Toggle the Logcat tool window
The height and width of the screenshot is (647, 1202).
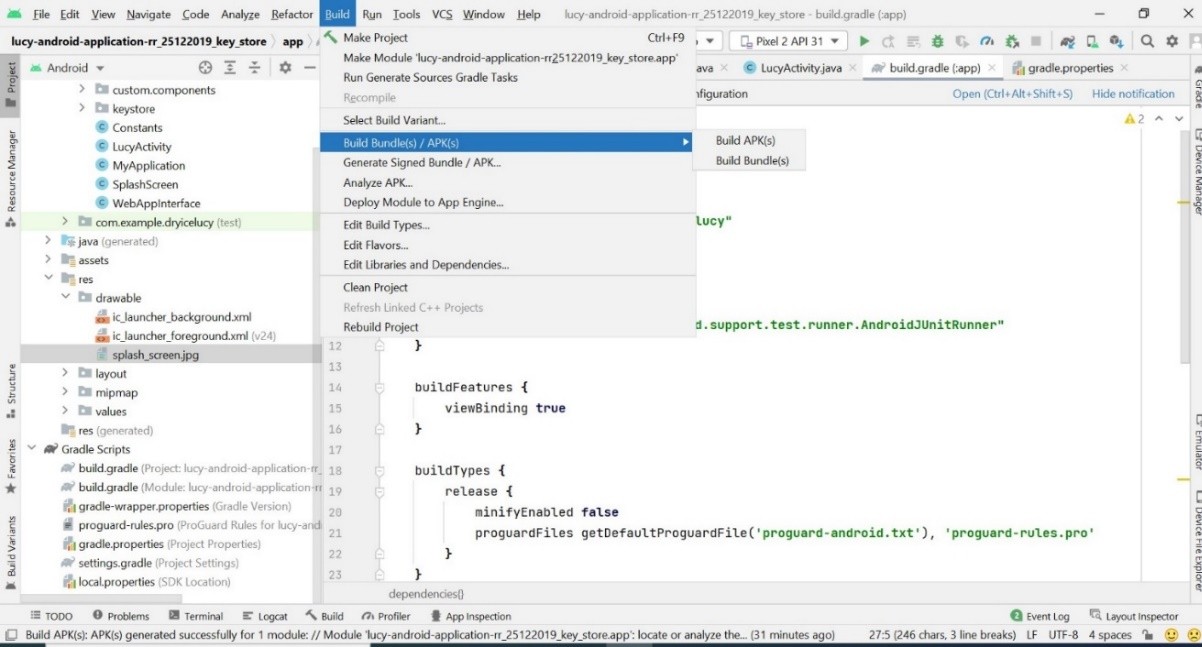tap(265, 616)
